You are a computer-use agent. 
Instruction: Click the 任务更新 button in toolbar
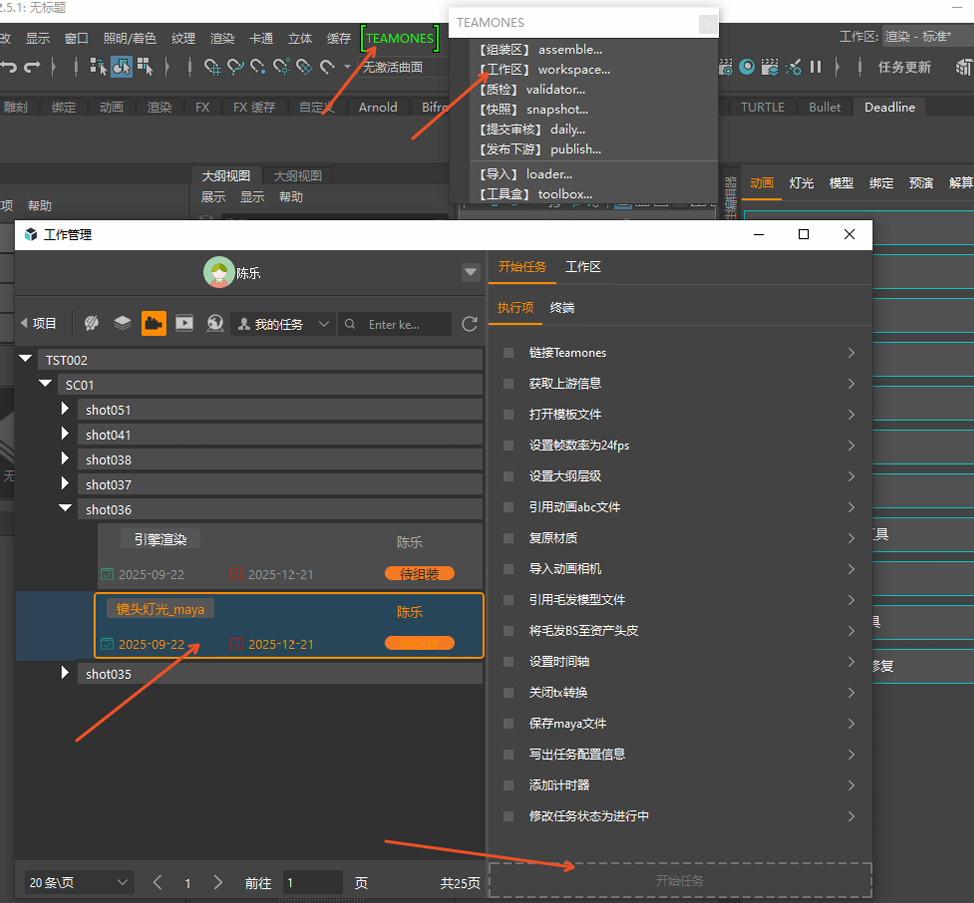click(x=903, y=67)
